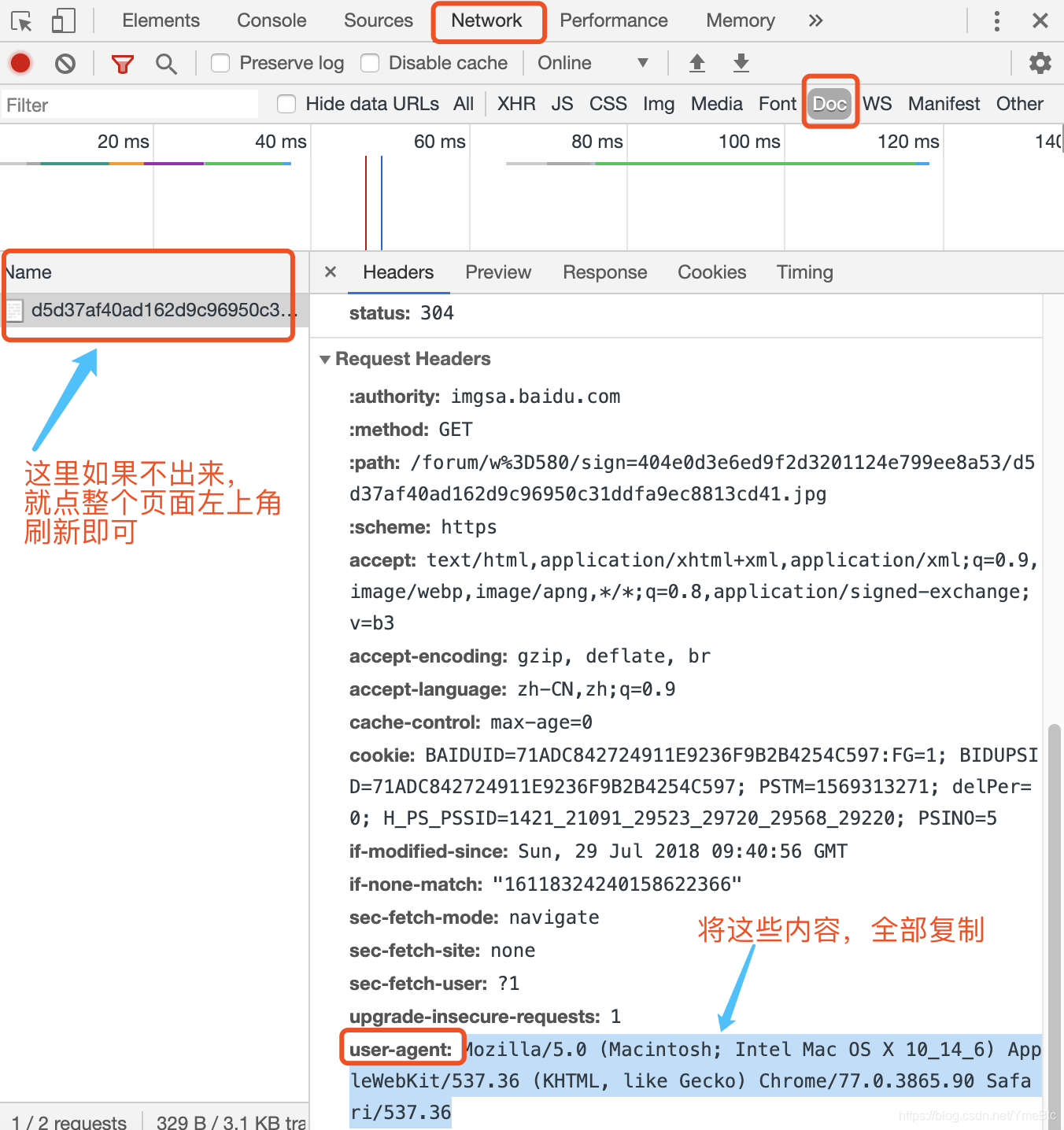Check the Disable cache option
The height and width of the screenshot is (1130, 1064).
point(370,63)
